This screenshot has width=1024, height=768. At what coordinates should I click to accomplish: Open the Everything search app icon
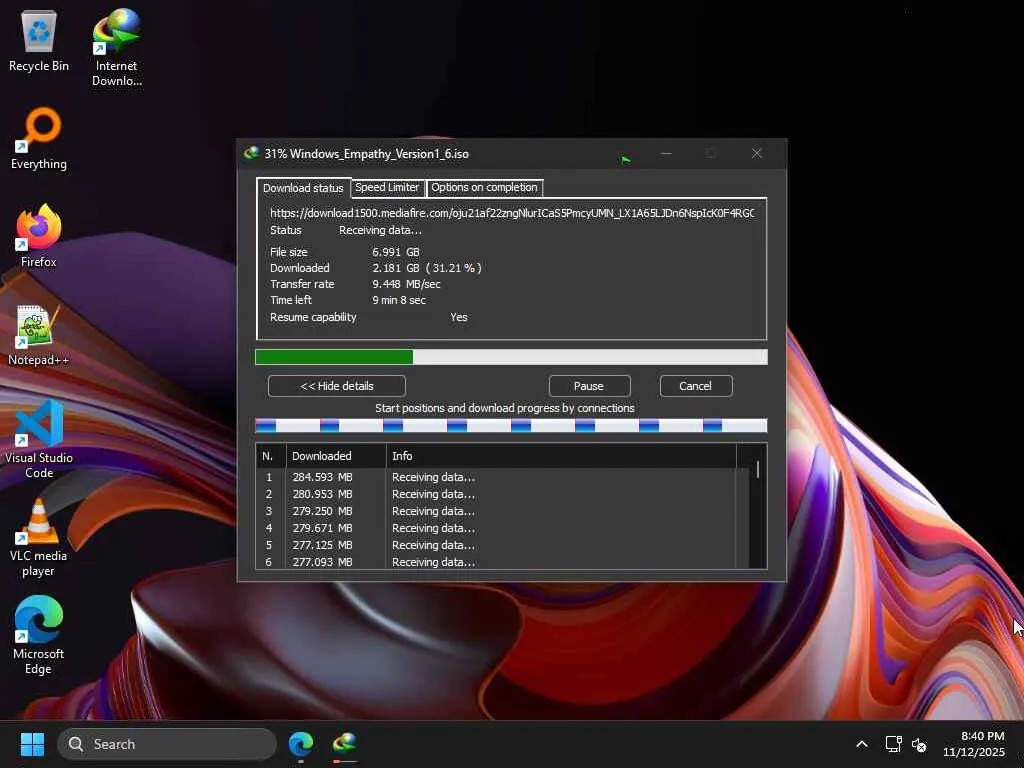coord(39,138)
